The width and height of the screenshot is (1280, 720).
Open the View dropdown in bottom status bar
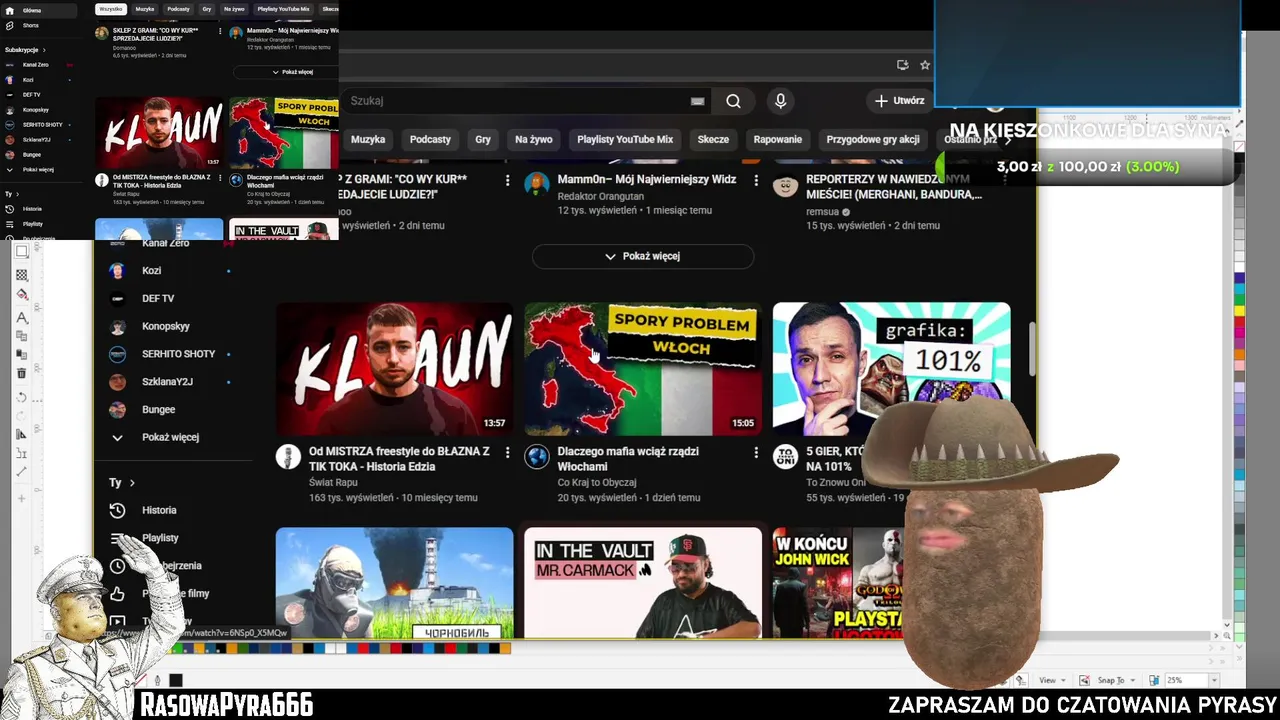[x=1053, y=680]
